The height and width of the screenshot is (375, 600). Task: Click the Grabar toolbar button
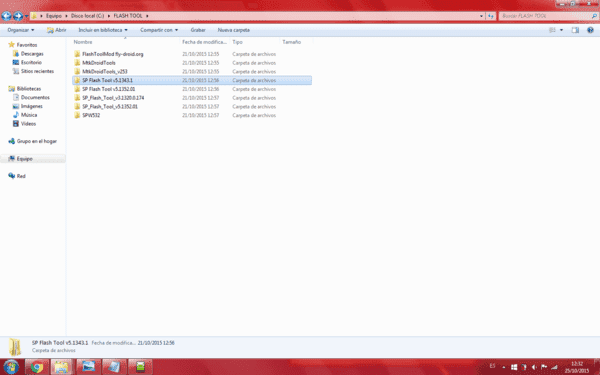198,30
